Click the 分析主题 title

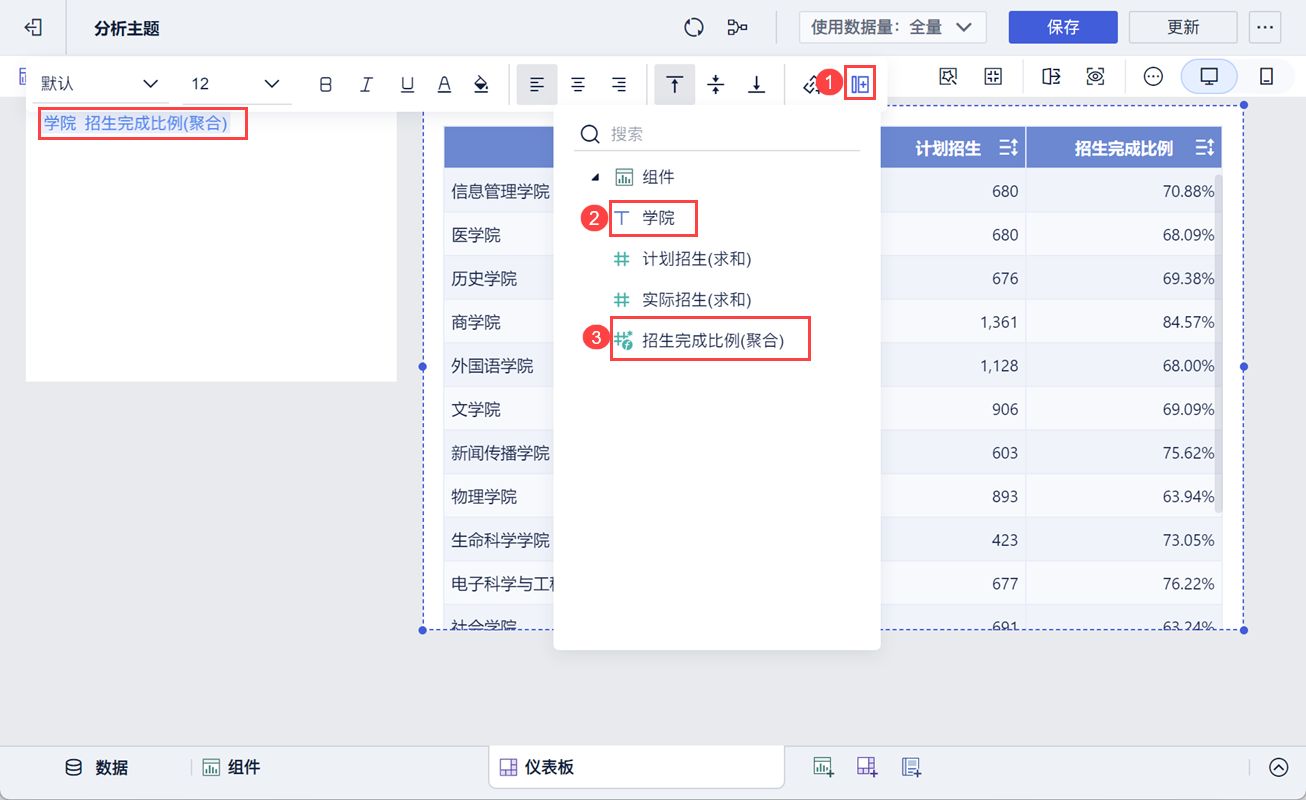click(x=127, y=28)
